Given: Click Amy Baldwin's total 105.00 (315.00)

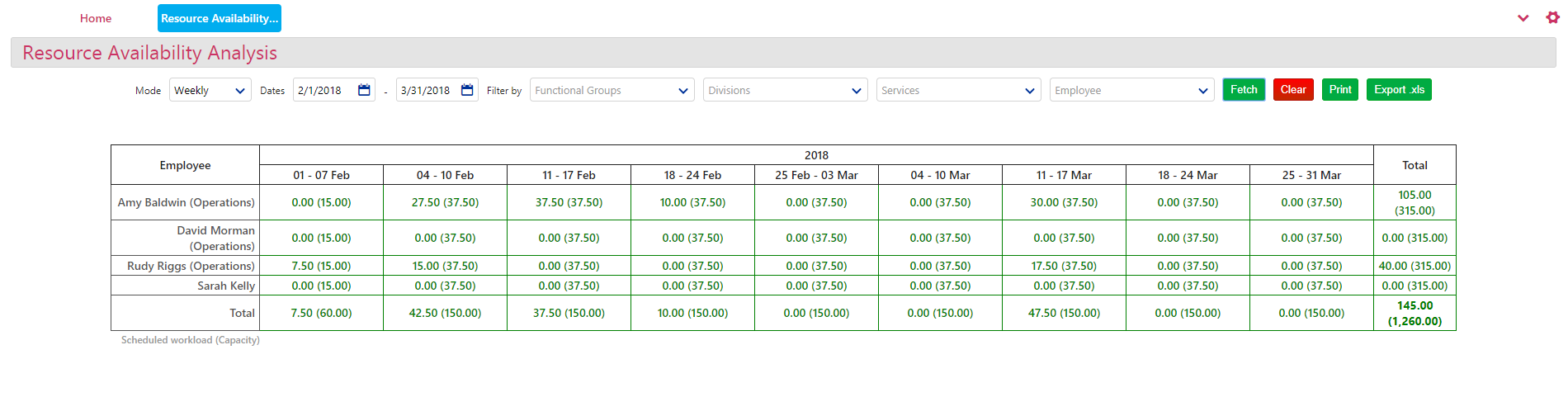Looking at the screenshot, I should (1415, 202).
